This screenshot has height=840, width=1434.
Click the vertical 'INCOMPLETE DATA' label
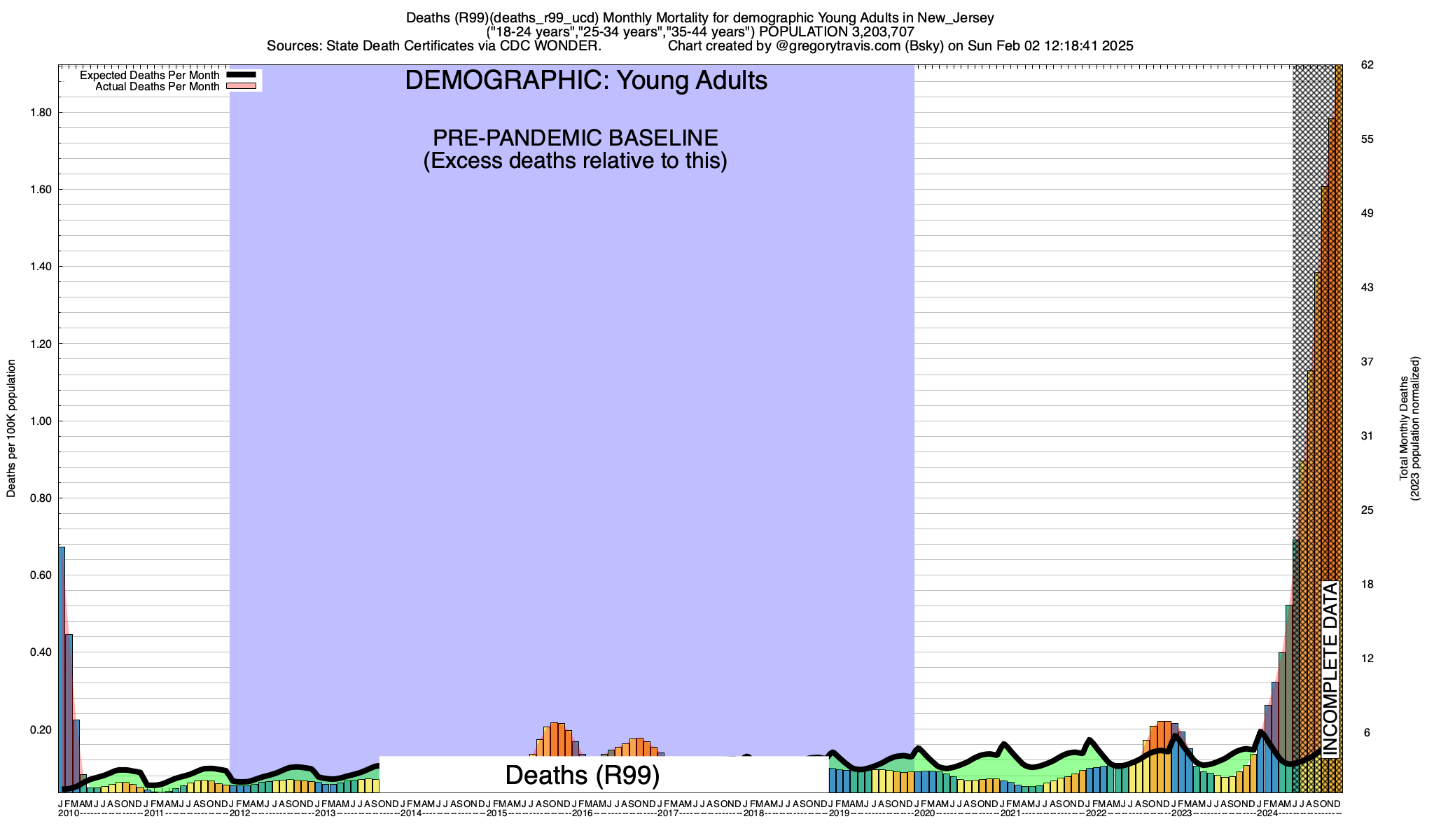pyautogui.click(x=1330, y=668)
